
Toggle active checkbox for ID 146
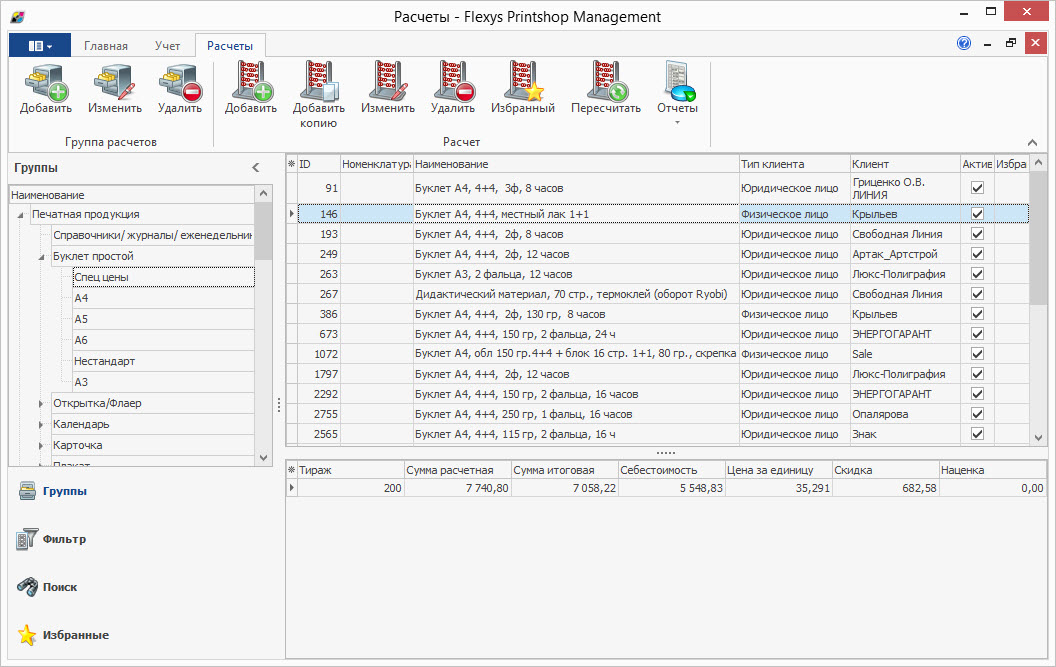click(x=977, y=214)
